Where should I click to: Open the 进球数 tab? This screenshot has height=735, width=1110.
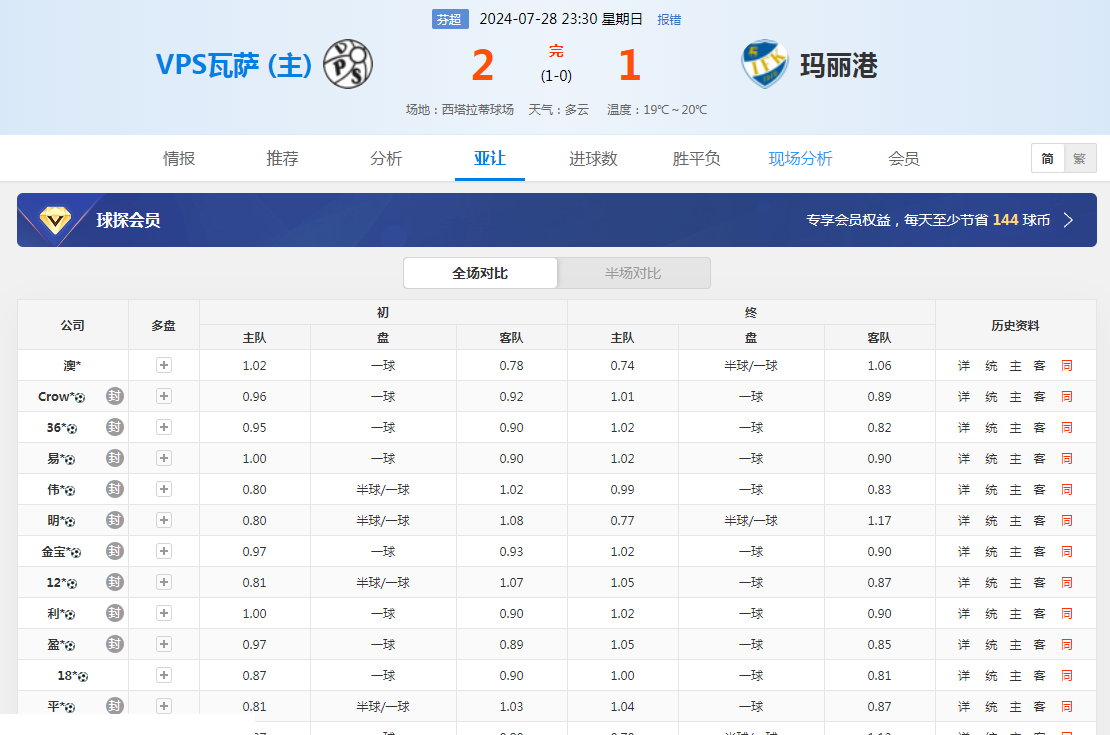(x=593, y=159)
